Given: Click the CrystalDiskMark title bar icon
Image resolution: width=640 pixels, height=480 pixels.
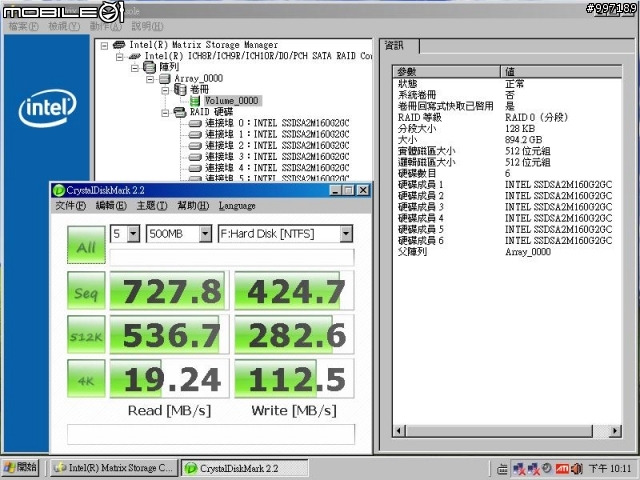Looking at the screenshot, I should pos(59,190).
